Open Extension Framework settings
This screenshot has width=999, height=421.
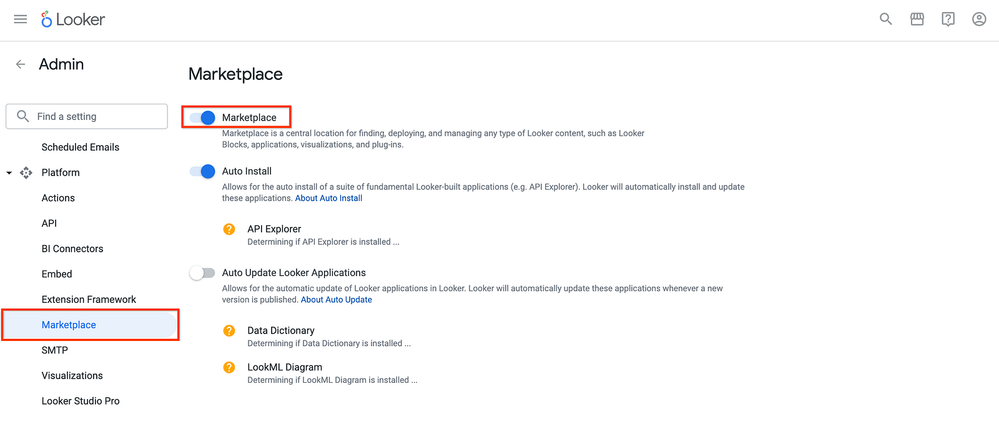89,299
